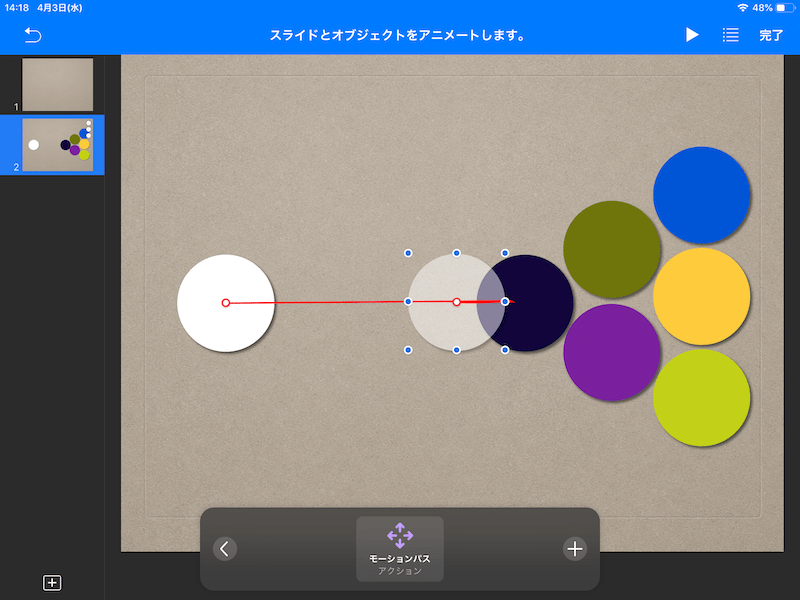Go back with the left chevron button
The height and width of the screenshot is (600, 800).
point(224,549)
